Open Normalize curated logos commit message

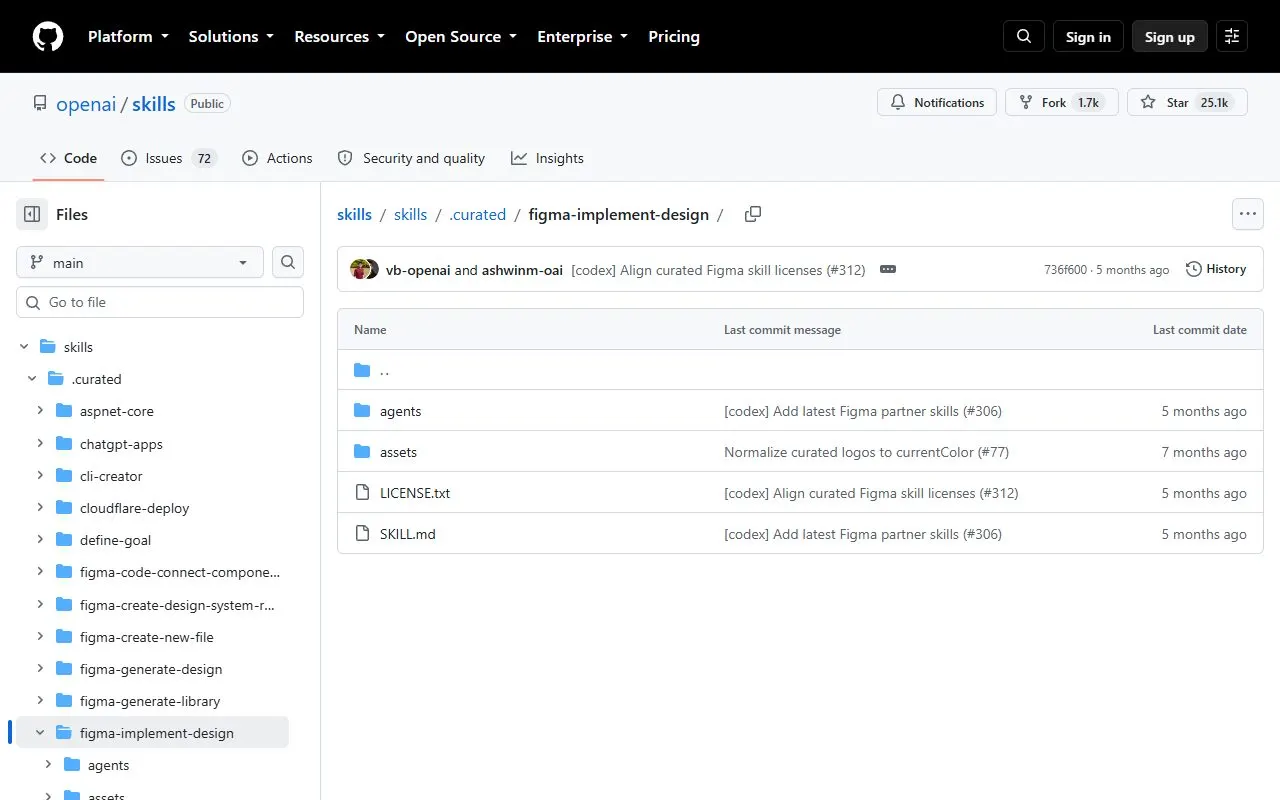point(866,452)
